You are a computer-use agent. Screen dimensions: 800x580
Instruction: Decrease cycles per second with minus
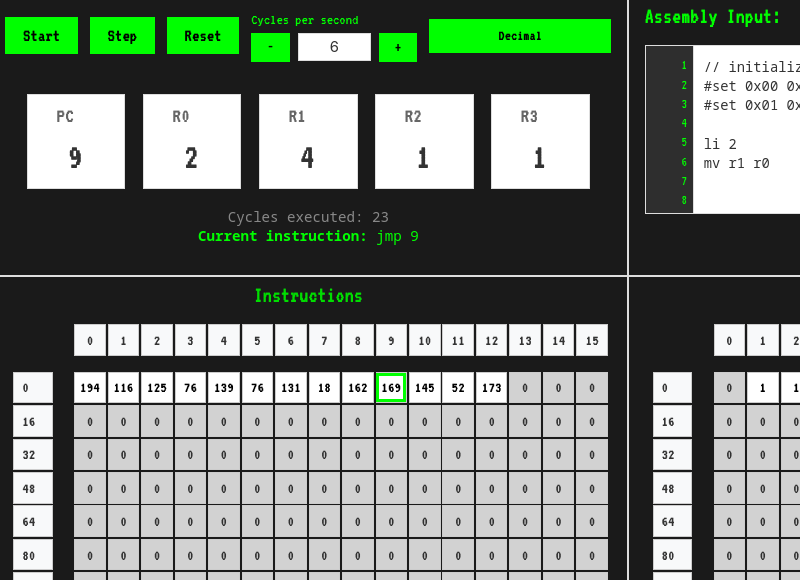(x=270, y=47)
